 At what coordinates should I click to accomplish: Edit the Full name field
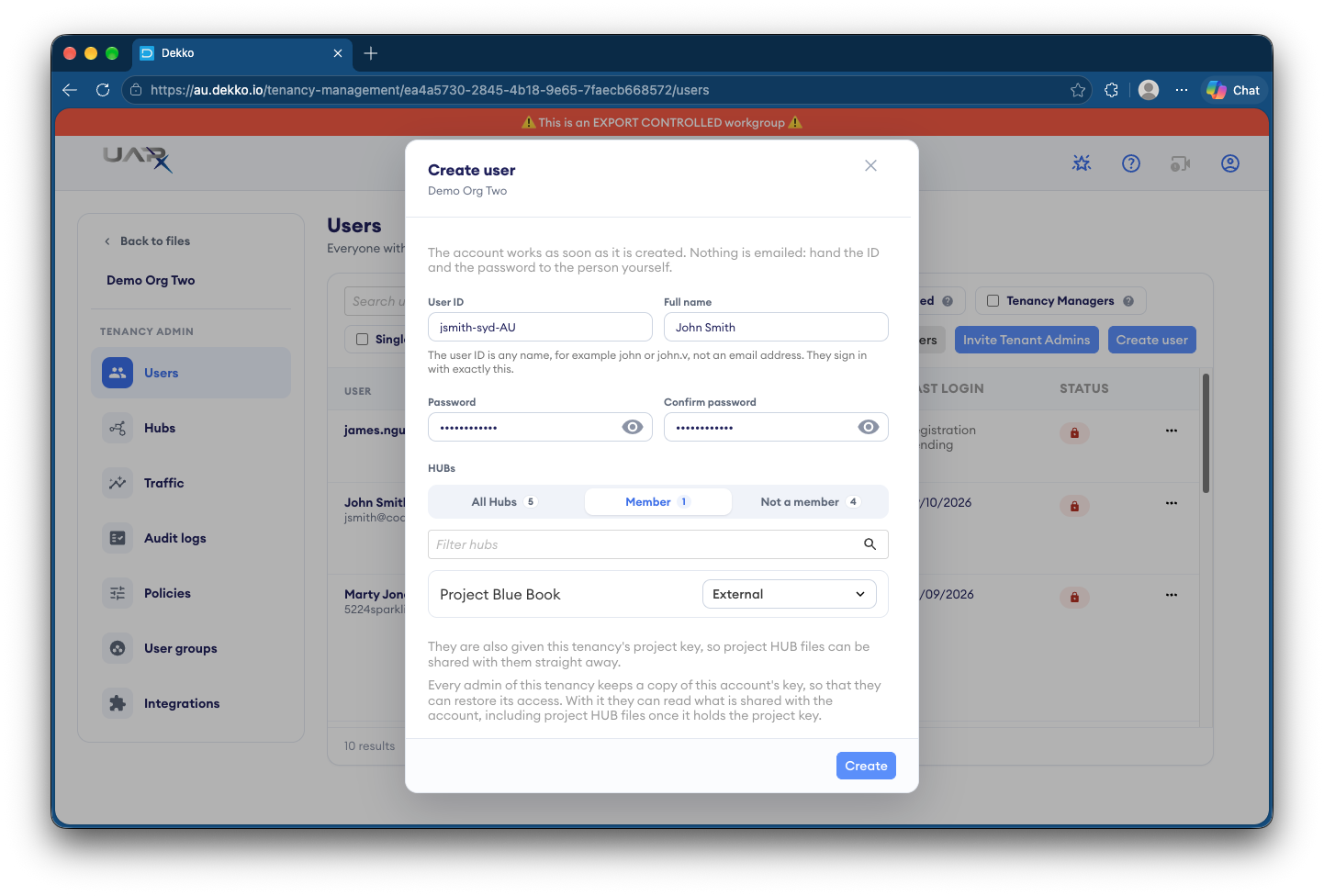click(x=776, y=327)
